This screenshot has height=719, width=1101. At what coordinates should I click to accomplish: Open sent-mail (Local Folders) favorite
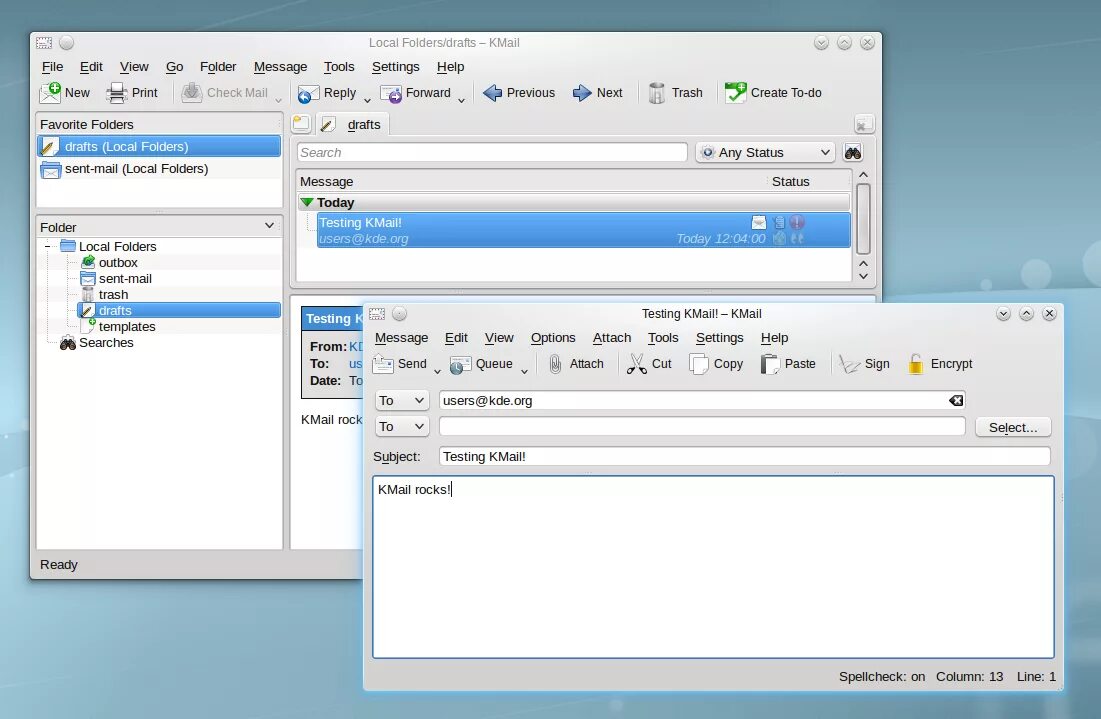coord(159,169)
